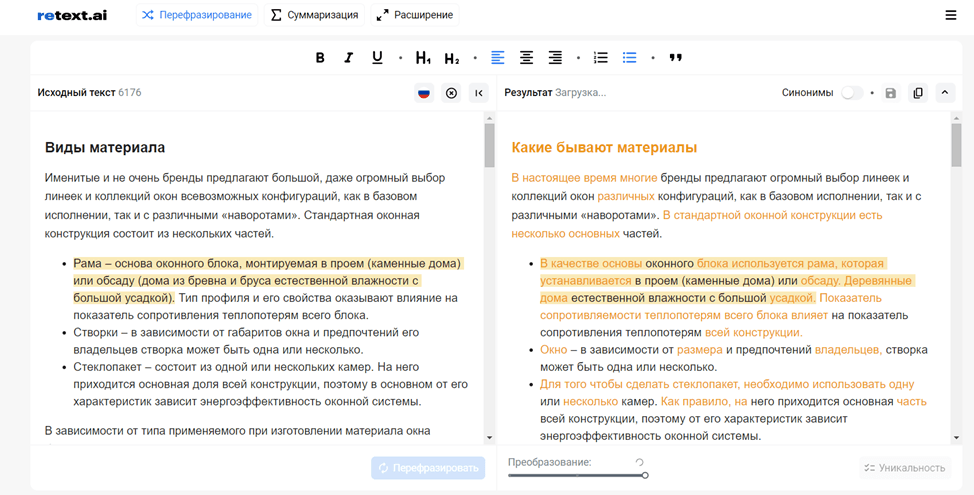Click the 'Исходный текст' label
This screenshot has width=974, height=495.
[76, 93]
